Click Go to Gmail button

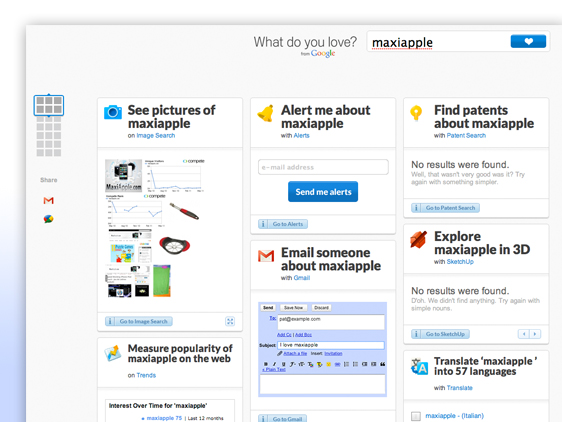(x=282, y=419)
